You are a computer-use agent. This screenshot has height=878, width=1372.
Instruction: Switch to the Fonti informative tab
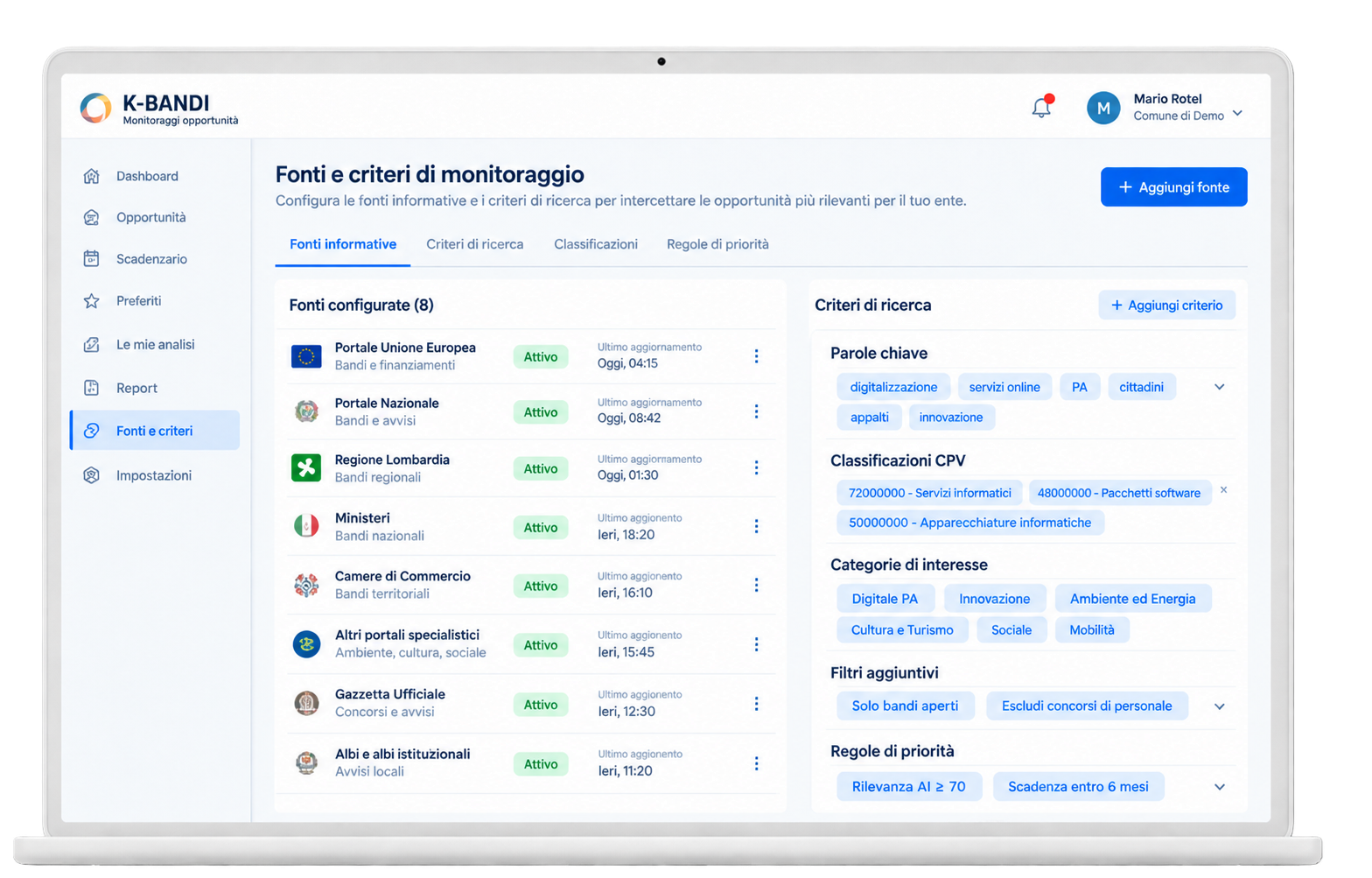click(343, 244)
